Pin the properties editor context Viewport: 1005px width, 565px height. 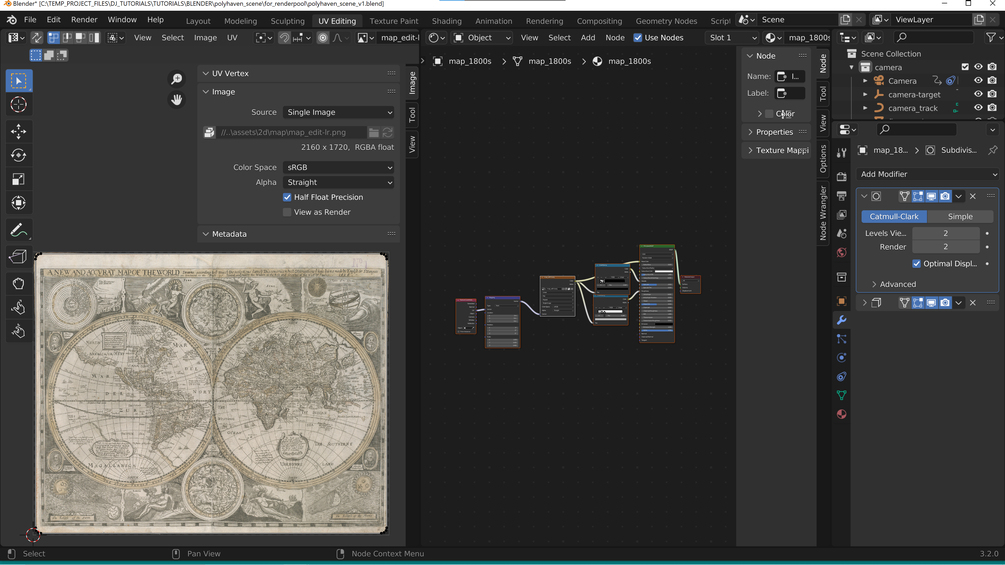(x=992, y=150)
